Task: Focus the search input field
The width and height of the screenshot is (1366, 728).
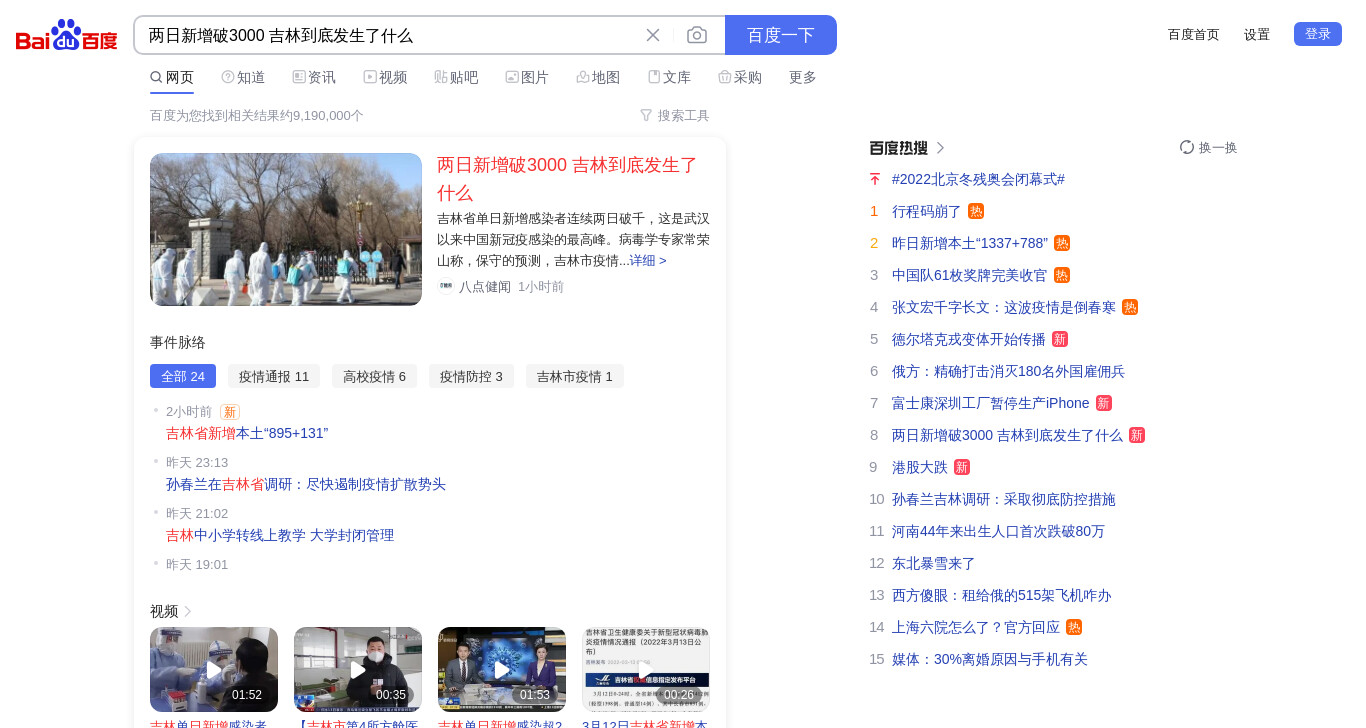Action: (x=390, y=35)
